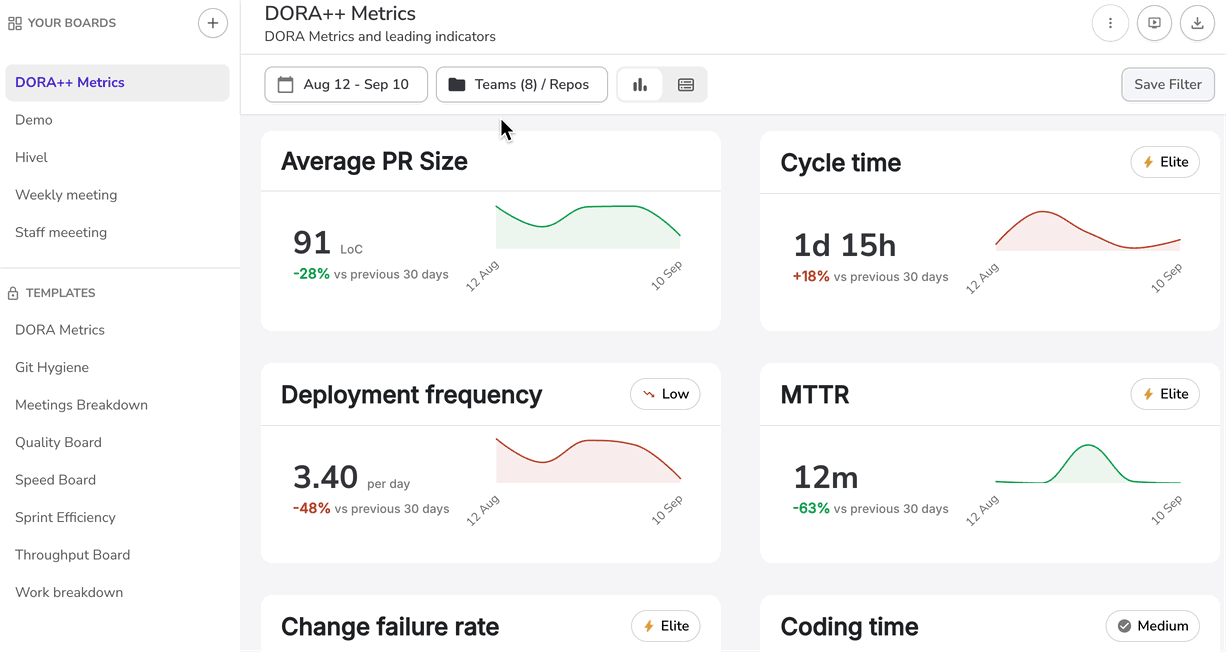Open the Demo board

coord(34,120)
